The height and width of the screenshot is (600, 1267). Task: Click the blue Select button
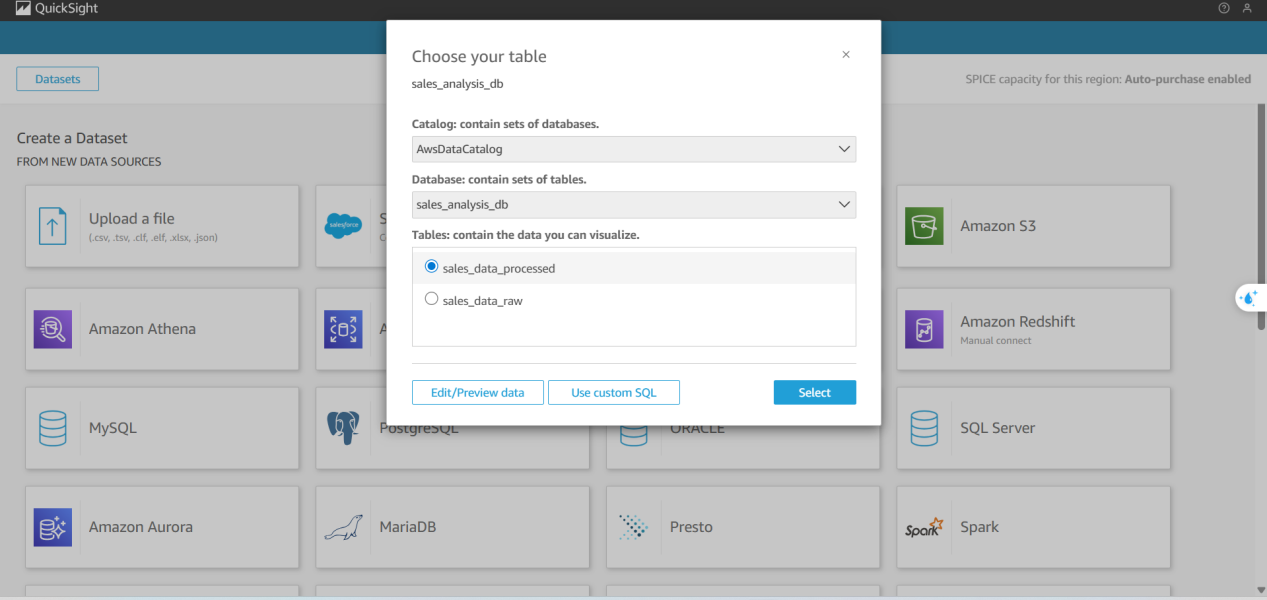[x=815, y=392]
